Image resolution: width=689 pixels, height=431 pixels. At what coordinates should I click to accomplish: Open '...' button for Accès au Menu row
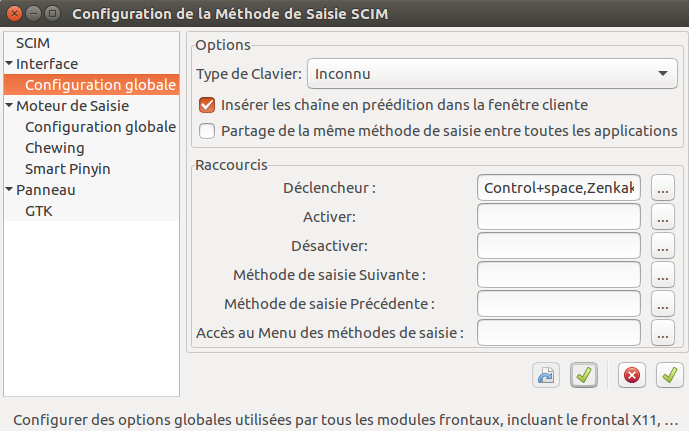[663, 333]
